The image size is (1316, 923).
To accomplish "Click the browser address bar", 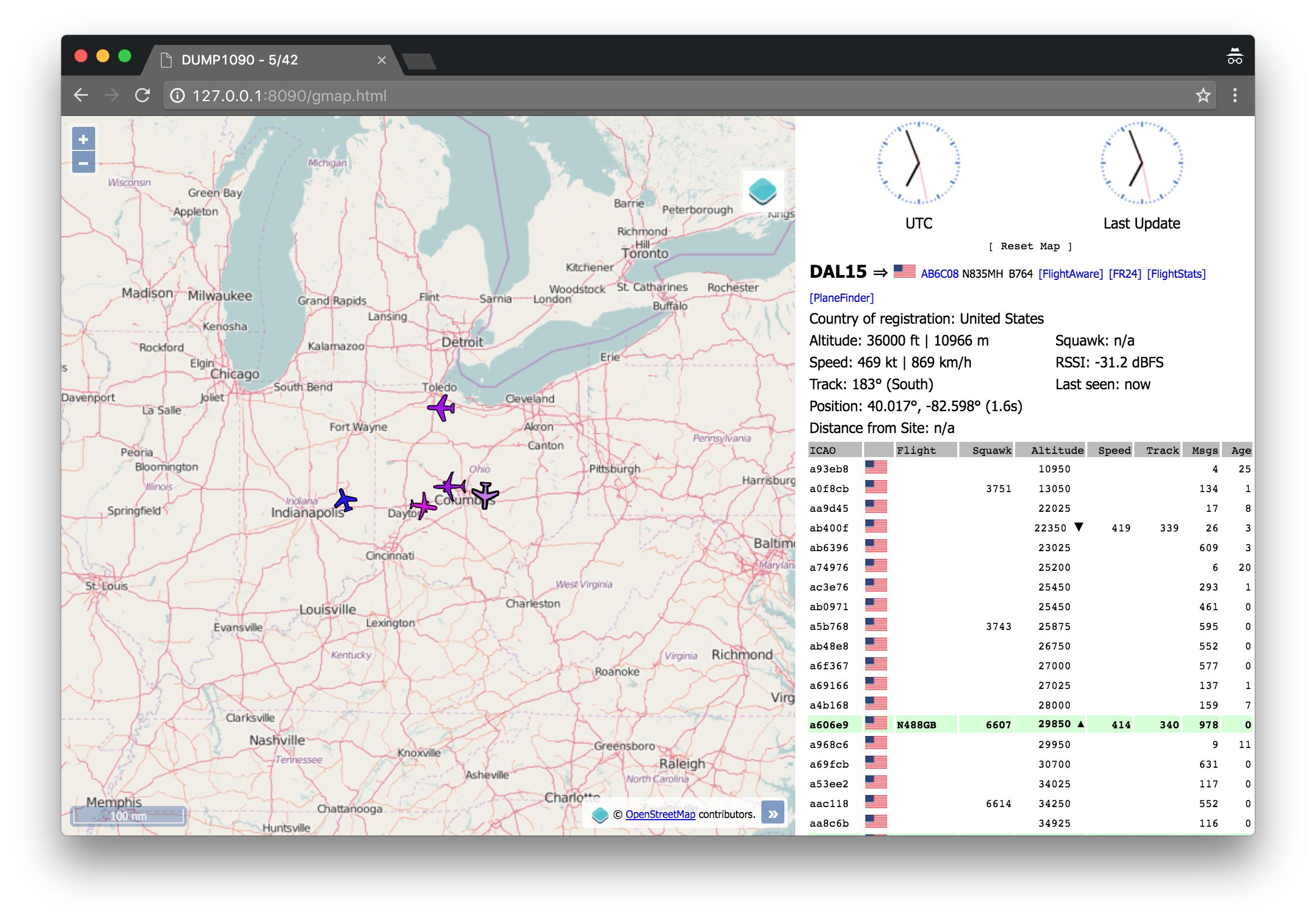I will pyautogui.click(x=631, y=96).
